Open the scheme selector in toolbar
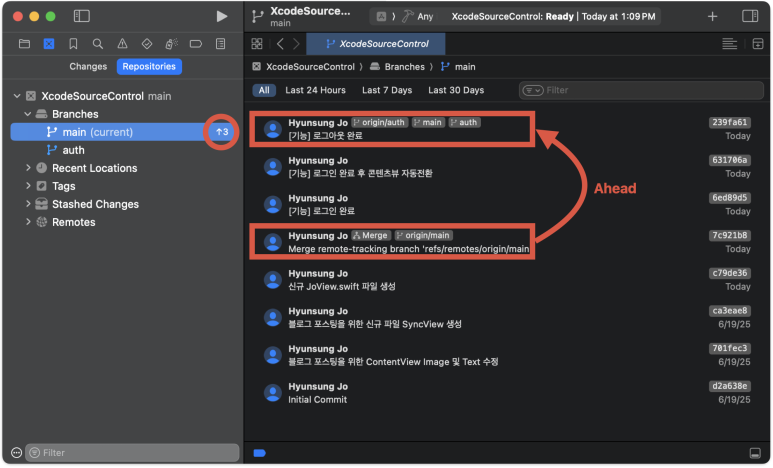The height and width of the screenshot is (468, 773). coord(381,16)
